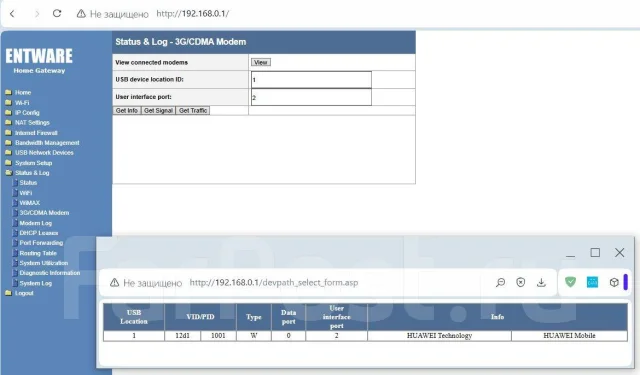Click the System Log page icon
The width and height of the screenshot is (640, 375).
click(x=15, y=283)
